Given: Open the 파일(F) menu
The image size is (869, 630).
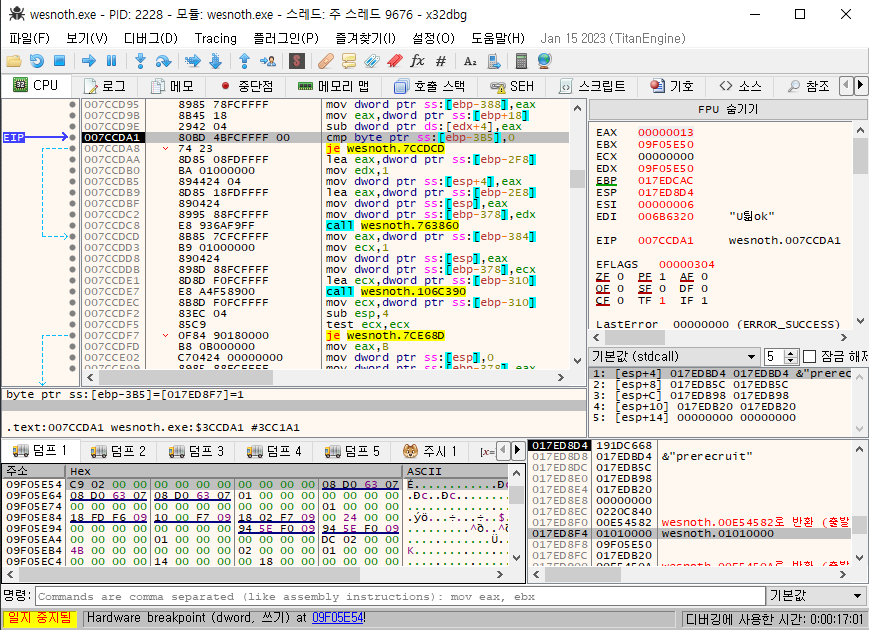Looking at the screenshot, I should click(29, 38).
